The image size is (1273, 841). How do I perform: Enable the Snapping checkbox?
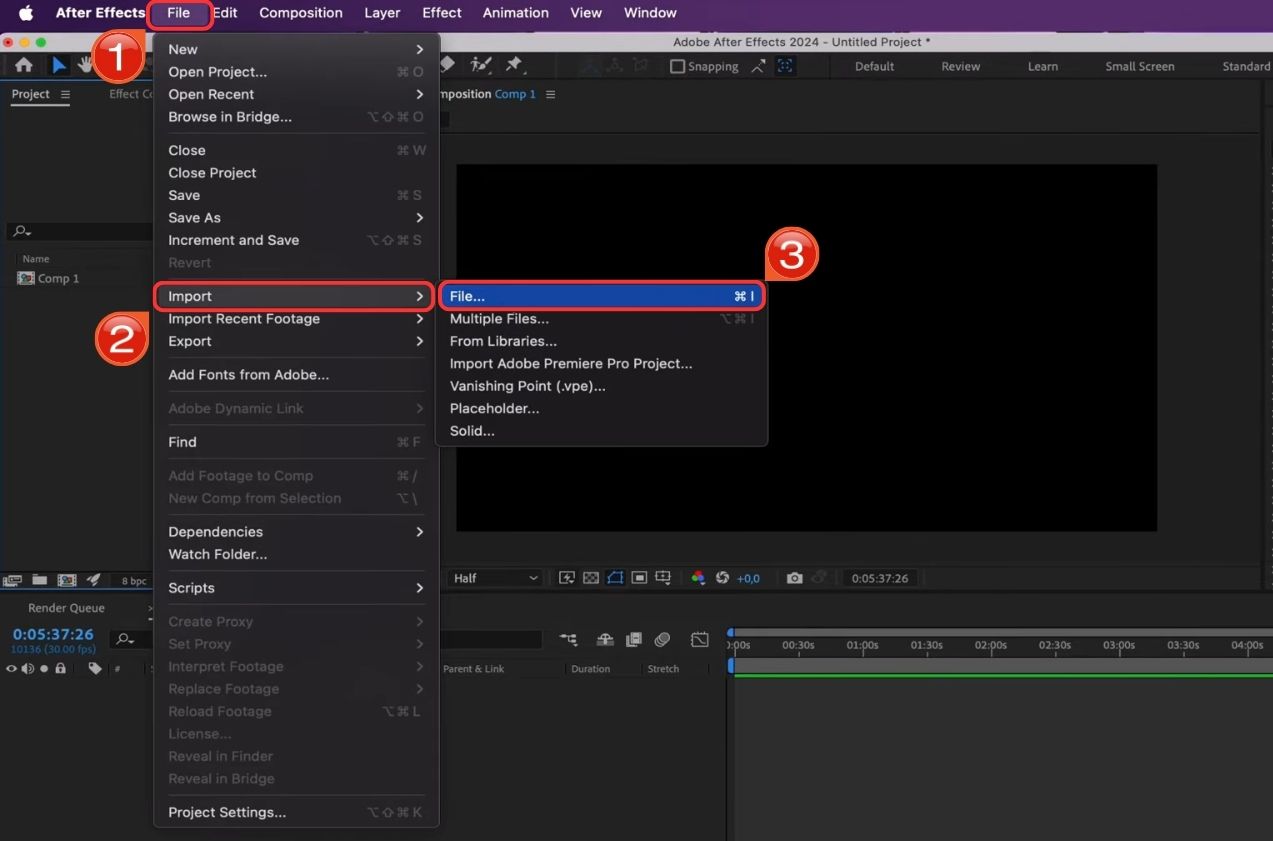[677, 66]
